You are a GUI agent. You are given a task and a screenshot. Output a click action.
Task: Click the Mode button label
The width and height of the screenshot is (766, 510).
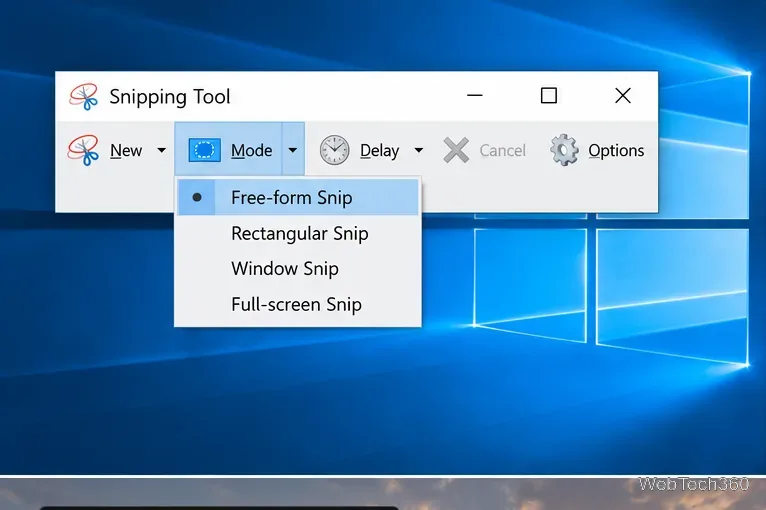(x=252, y=150)
